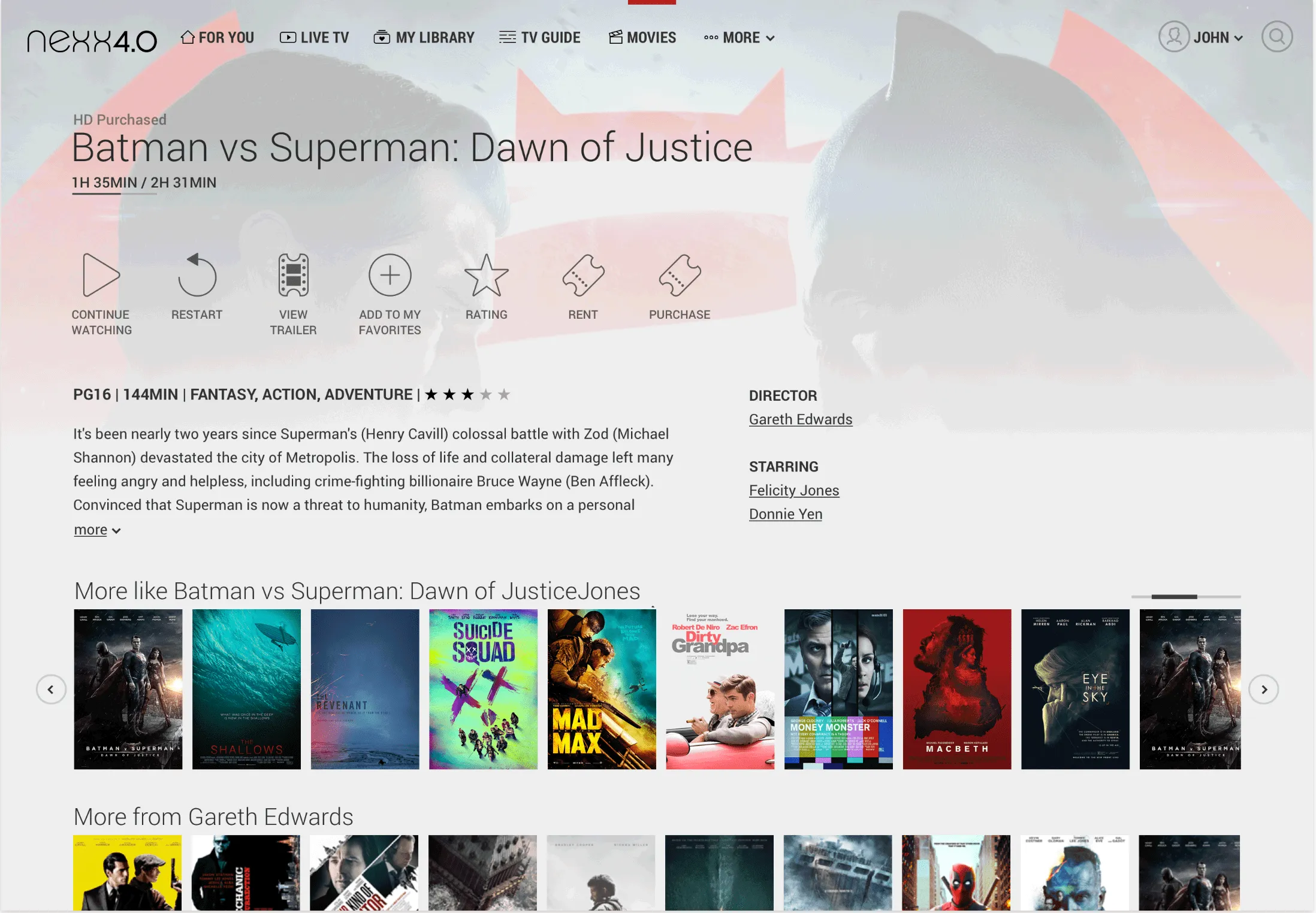Click the third star in rating
This screenshot has width=1316, height=913.
(467, 394)
